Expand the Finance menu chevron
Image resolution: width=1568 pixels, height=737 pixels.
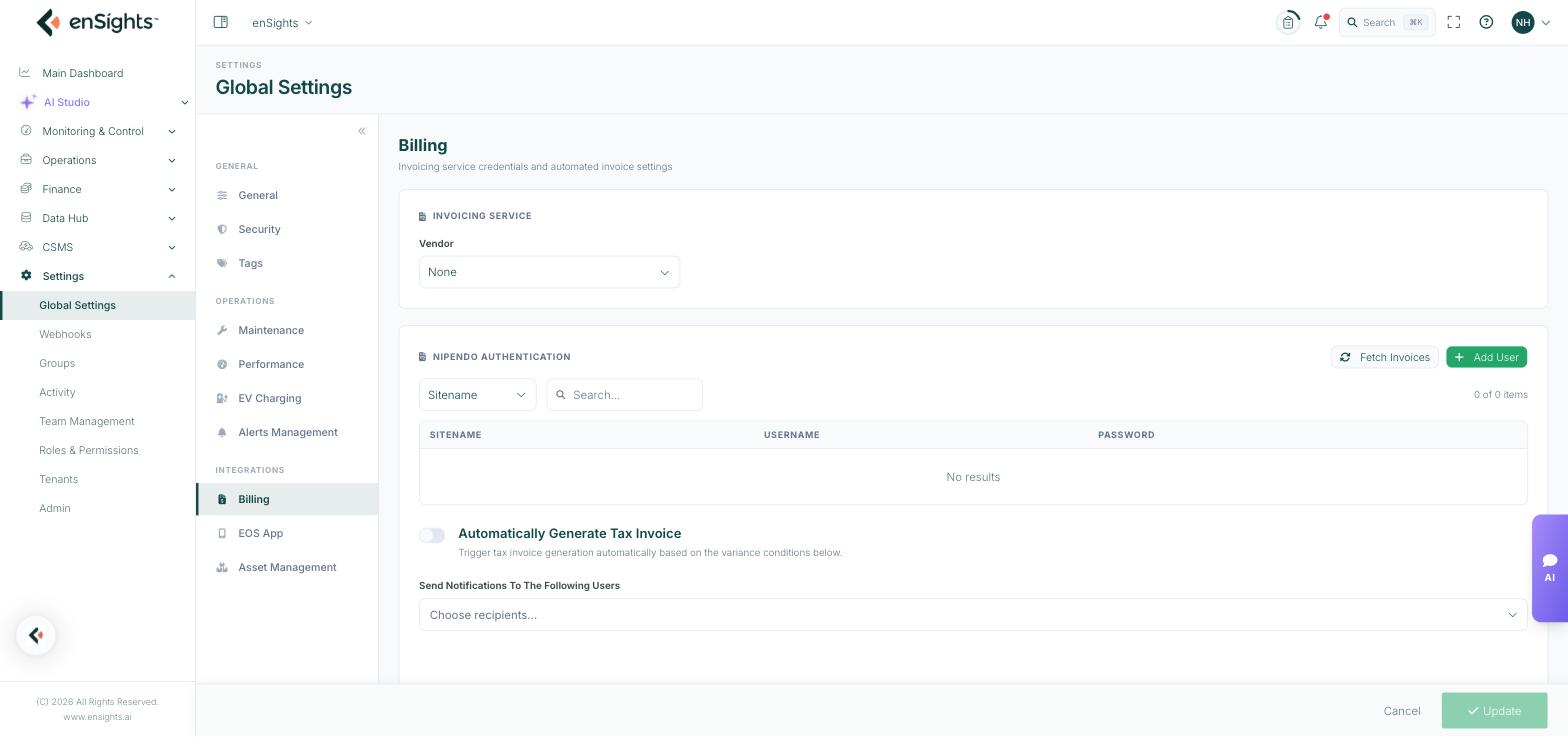(x=172, y=189)
